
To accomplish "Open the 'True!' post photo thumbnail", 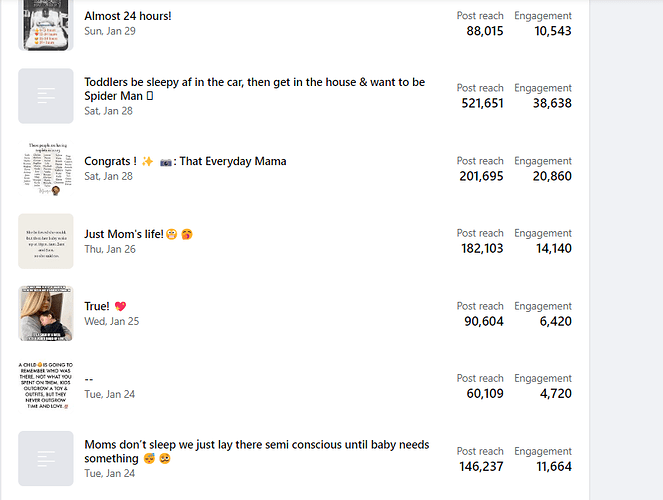I will pos(46,313).
